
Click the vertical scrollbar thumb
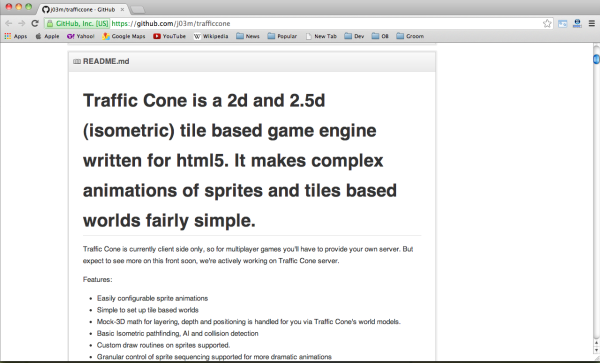(x=596, y=59)
